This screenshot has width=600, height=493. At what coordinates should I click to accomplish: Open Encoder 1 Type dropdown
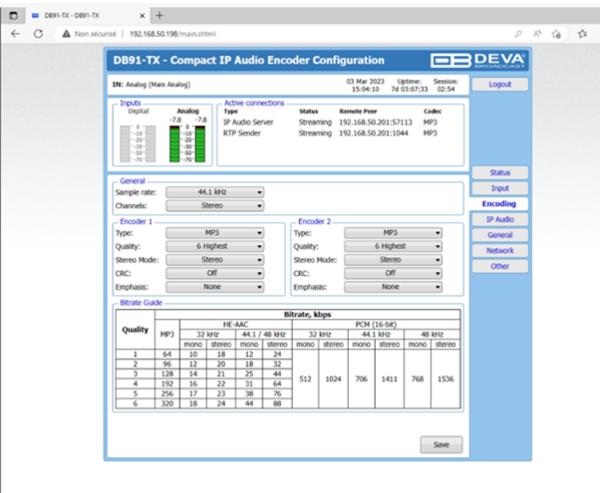[215, 233]
